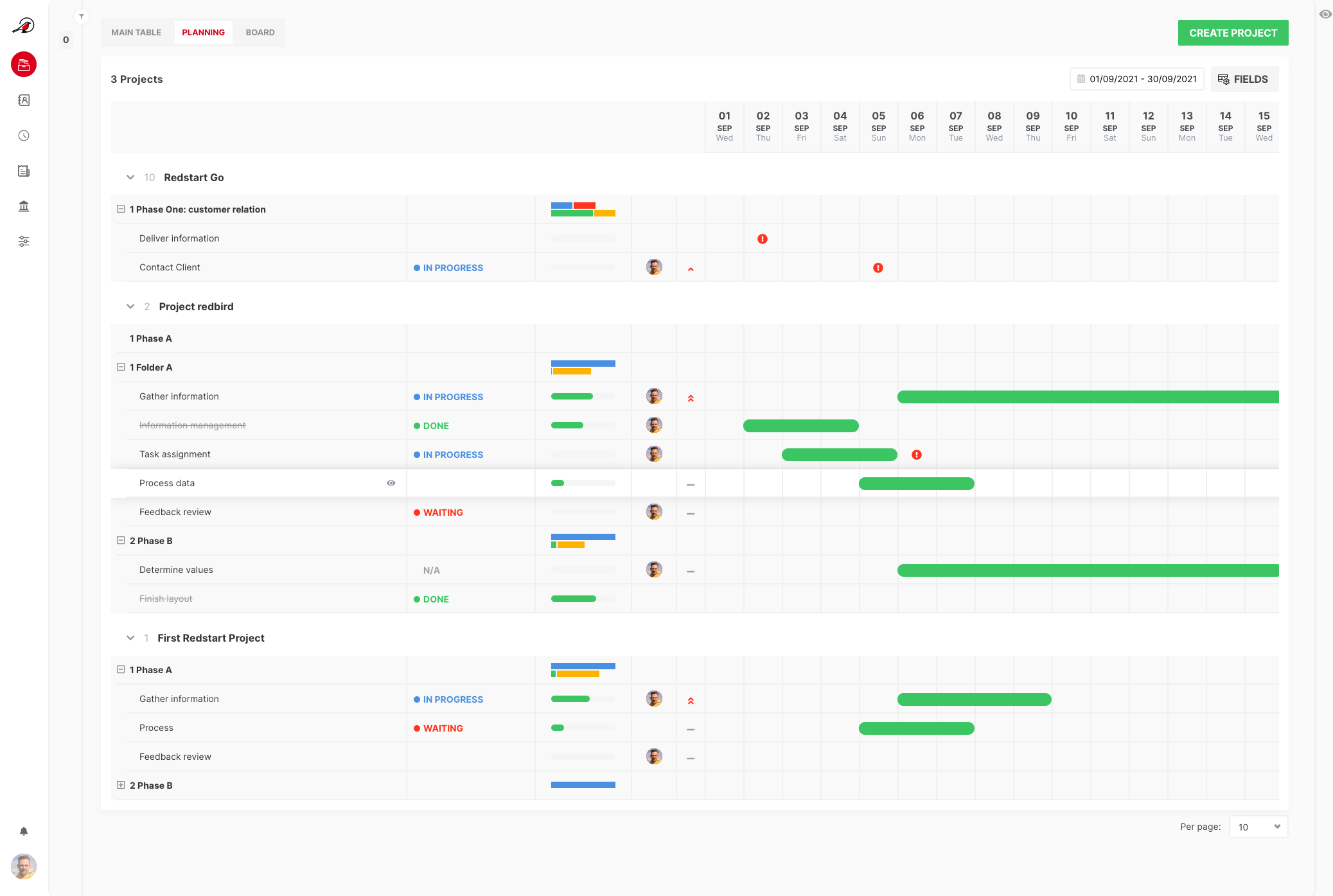Viewport: 1333px width, 896px height.
Task: Open the sliders settings icon in sidebar
Action: click(x=24, y=242)
